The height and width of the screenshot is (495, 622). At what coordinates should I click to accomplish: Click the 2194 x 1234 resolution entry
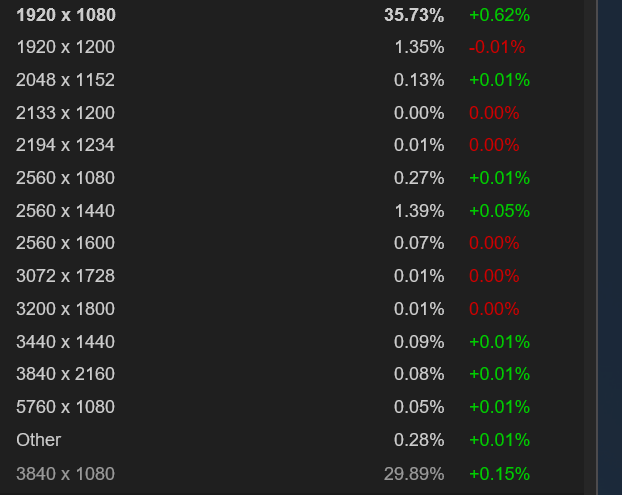pyautogui.click(x=66, y=145)
